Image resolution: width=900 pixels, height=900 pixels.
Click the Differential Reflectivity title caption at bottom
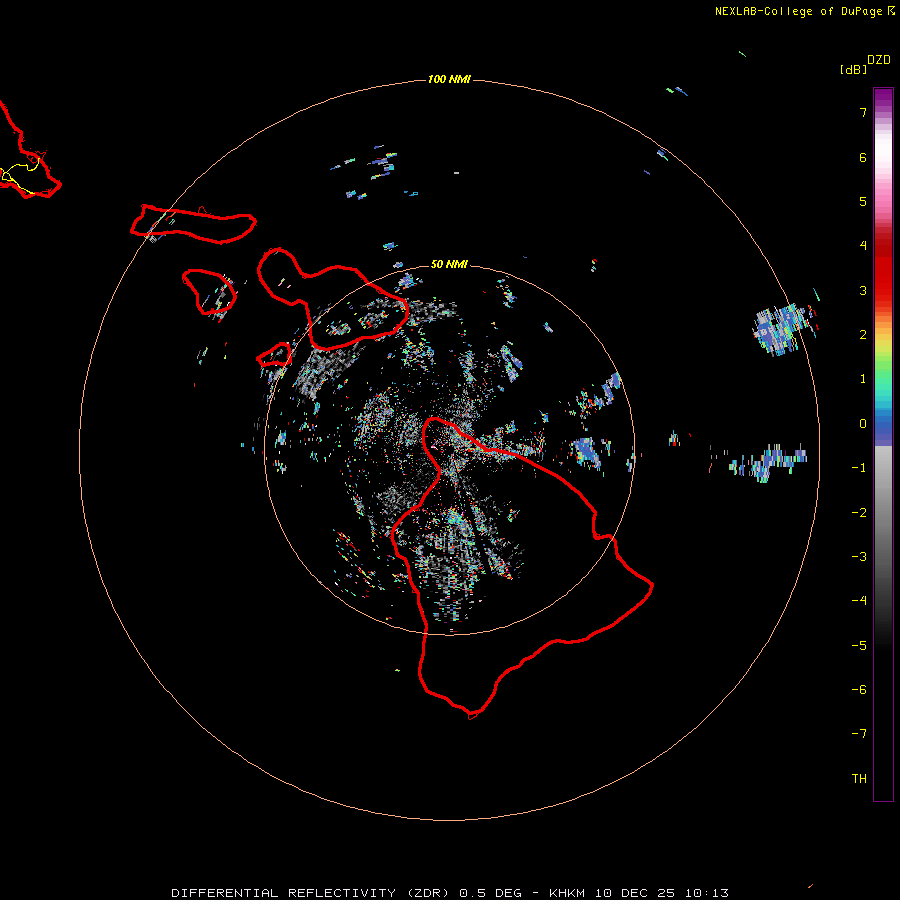coord(450,893)
